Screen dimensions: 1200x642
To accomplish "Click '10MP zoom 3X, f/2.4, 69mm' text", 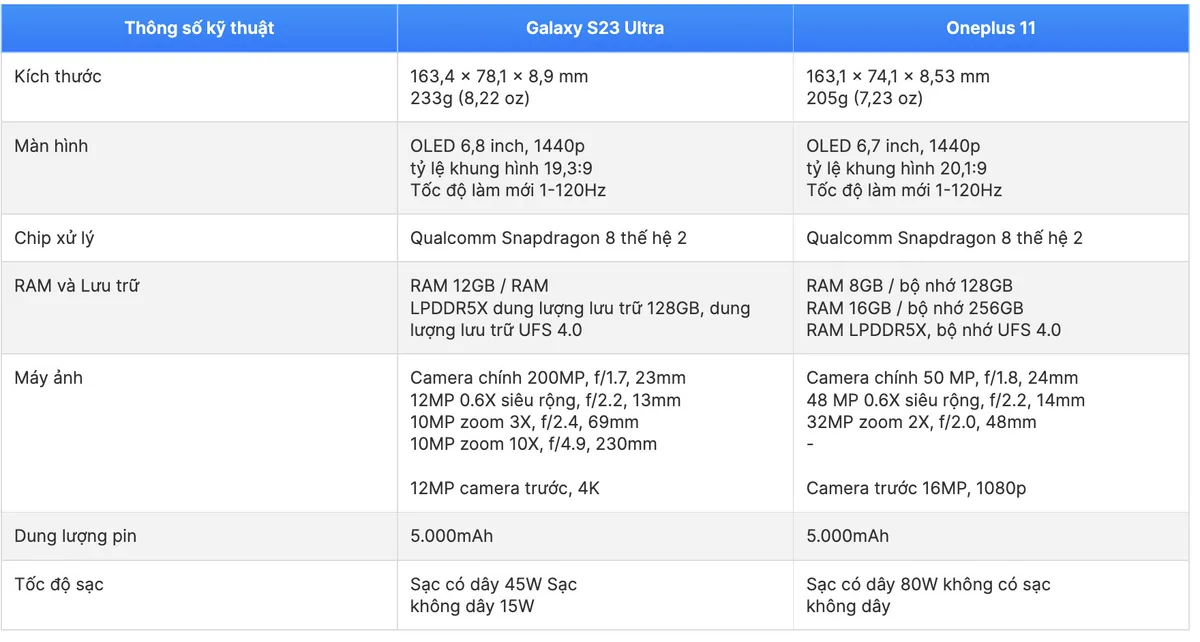I will pos(524,422).
